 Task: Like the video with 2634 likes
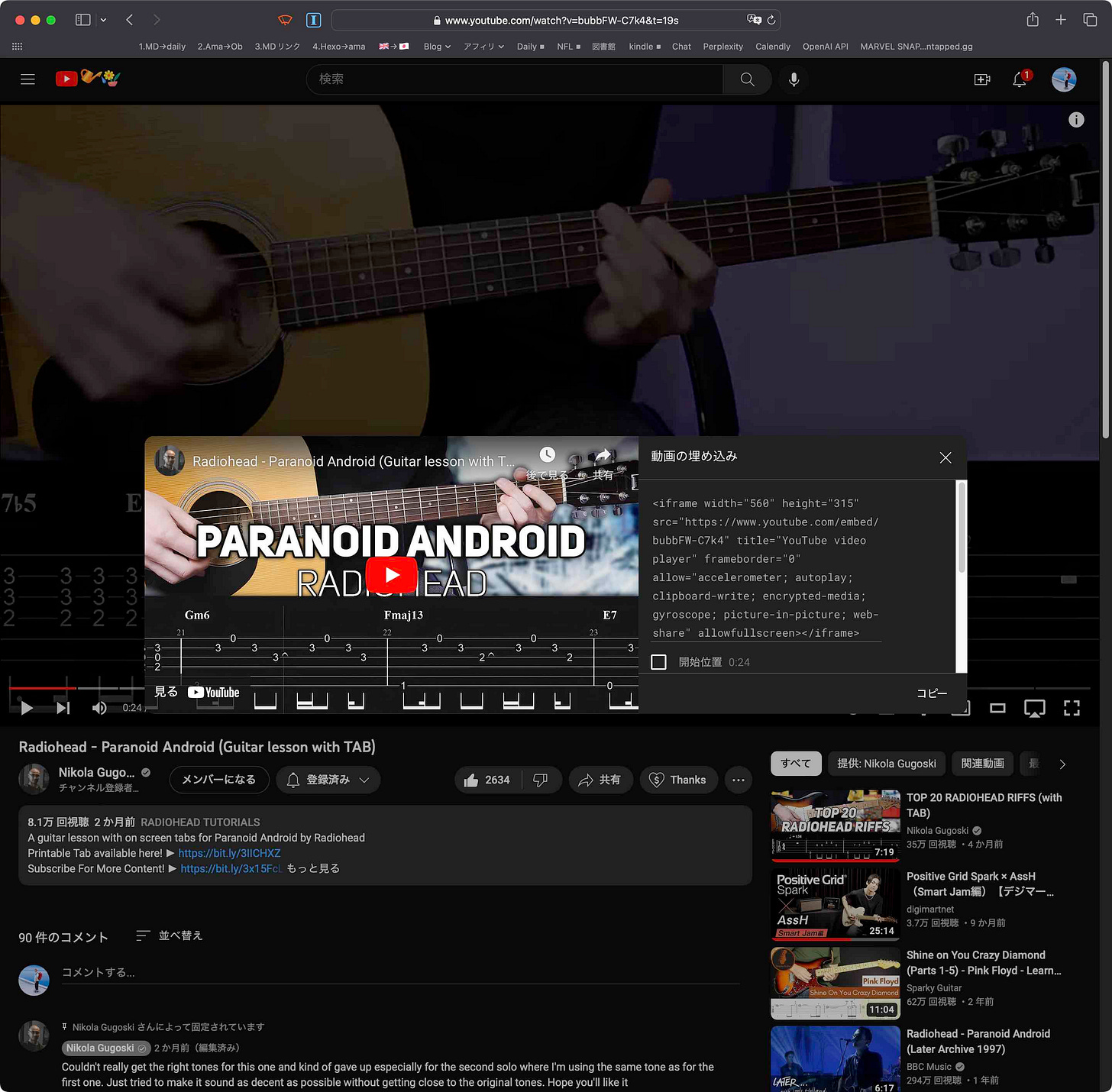tap(488, 780)
